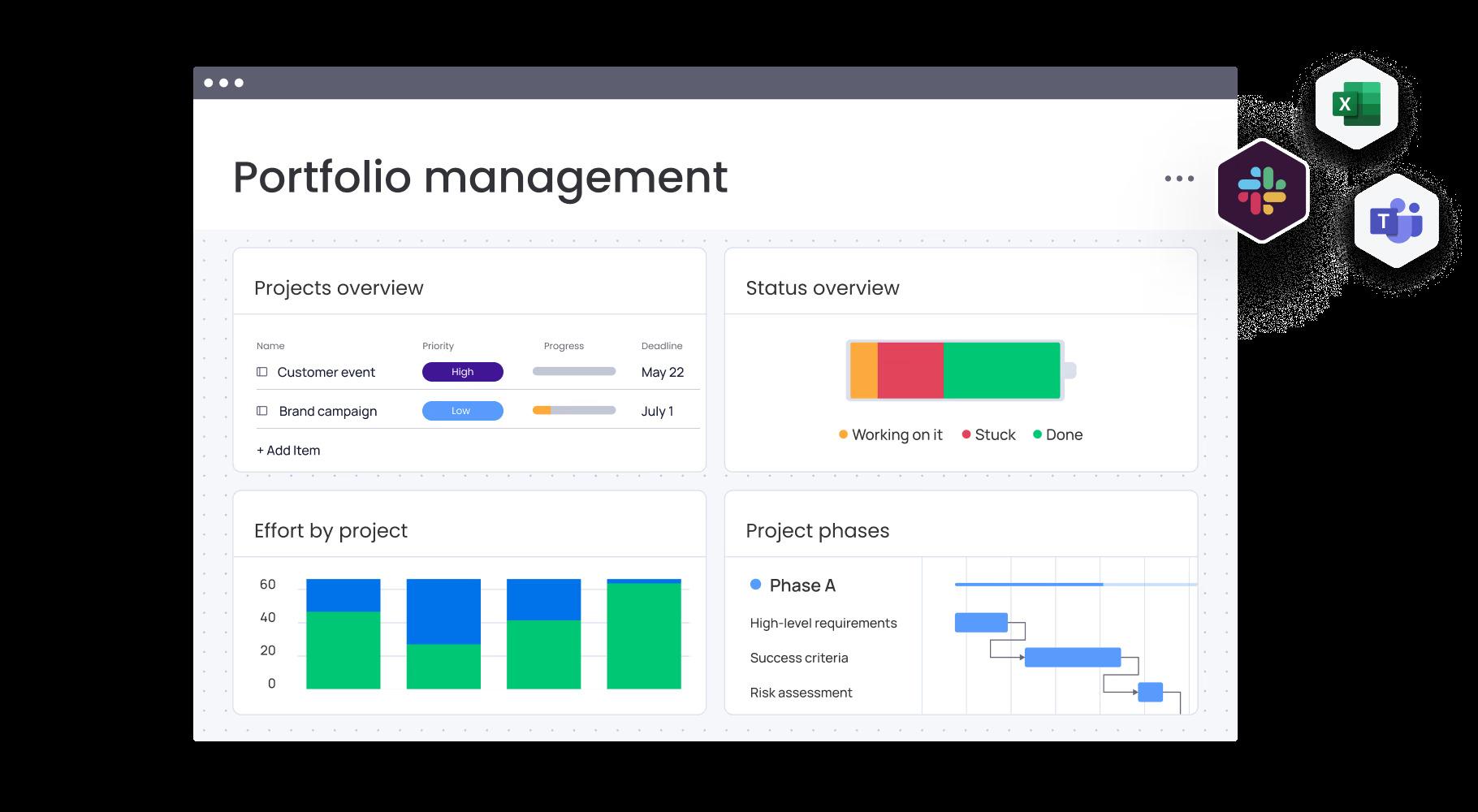The image size is (1478, 812).
Task: Click the High-level requirements Gantt bar
Action: click(x=980, y=622)
